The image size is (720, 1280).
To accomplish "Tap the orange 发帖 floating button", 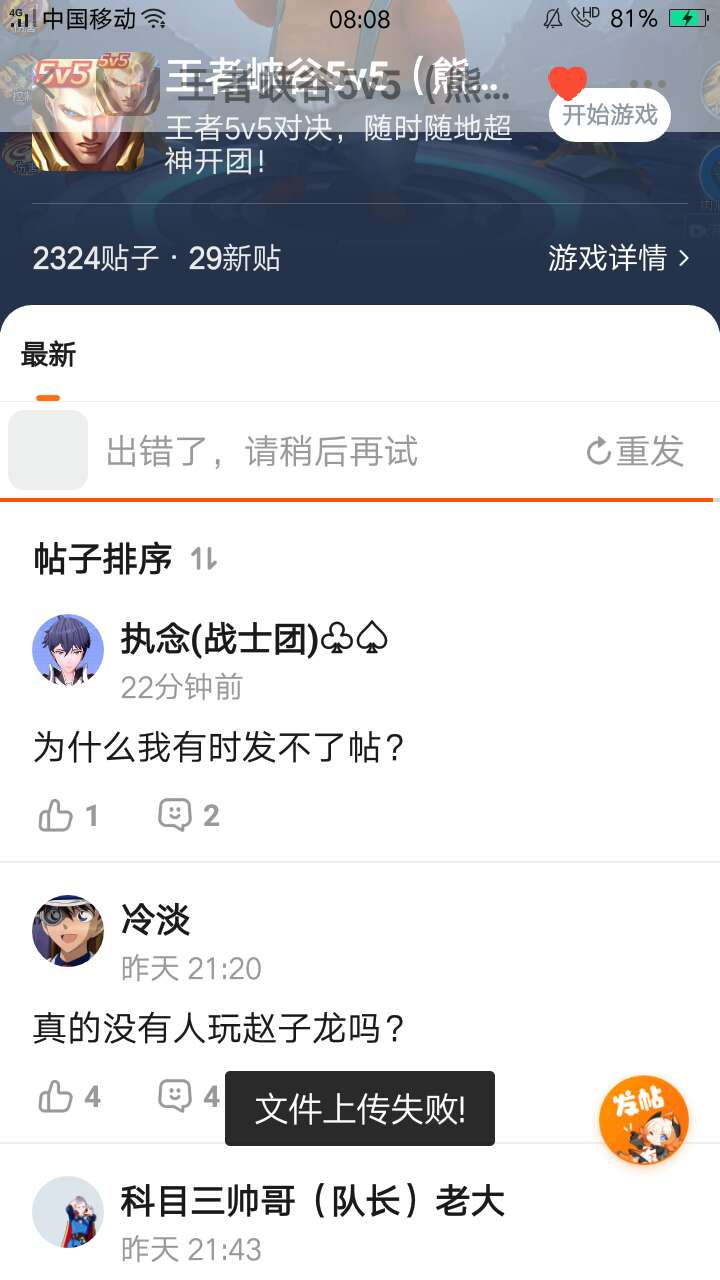I will point(644,1120).
